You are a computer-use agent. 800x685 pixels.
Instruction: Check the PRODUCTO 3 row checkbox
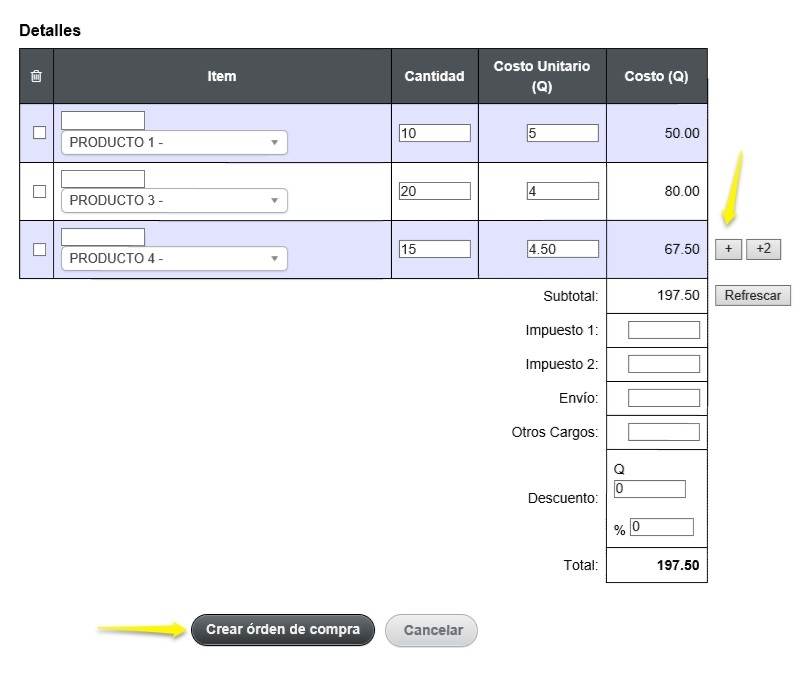pos(39,191)
